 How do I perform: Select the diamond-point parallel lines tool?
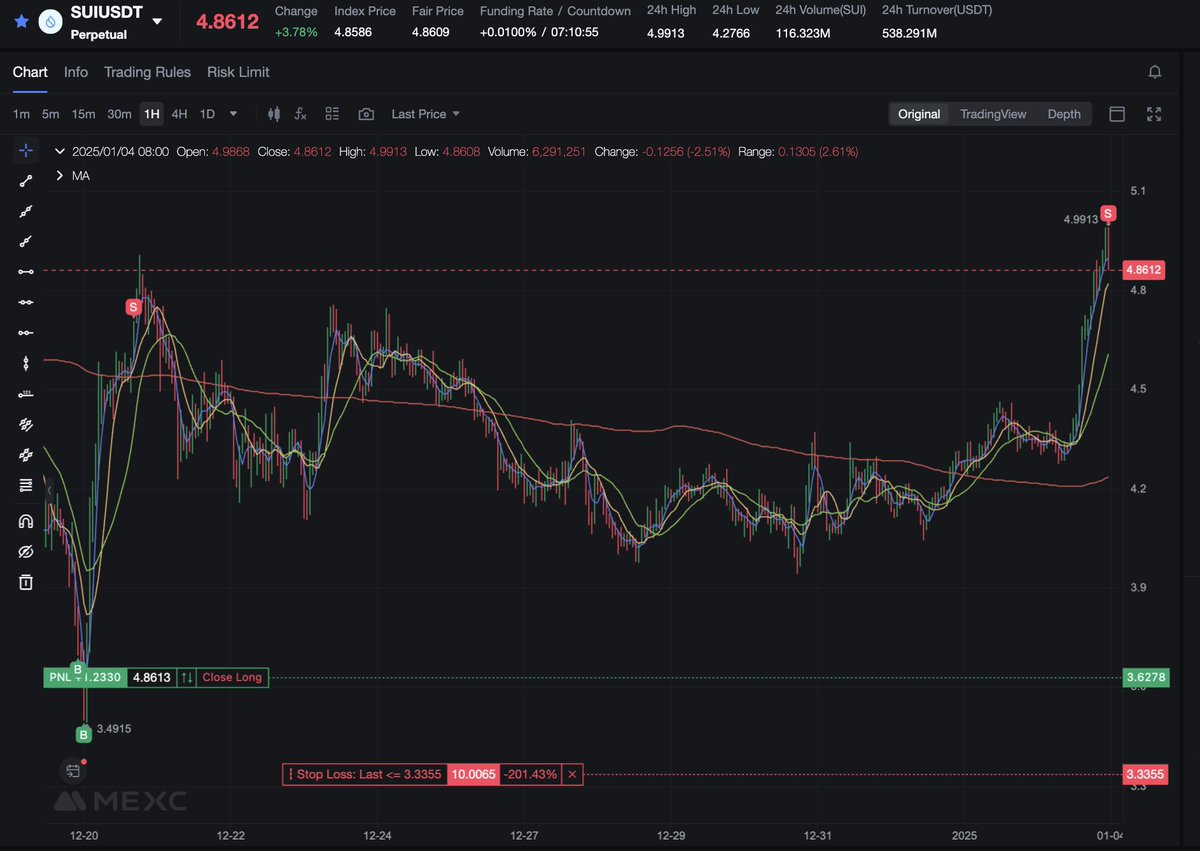pos(26,455)
